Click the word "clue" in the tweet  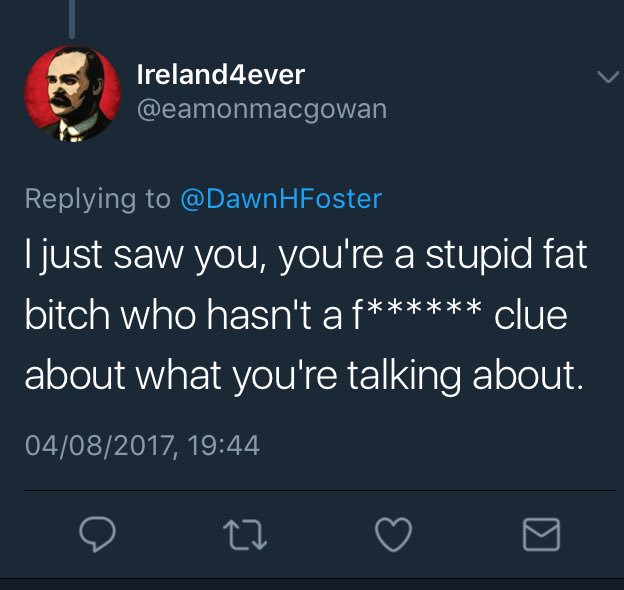tap(531, 315)
